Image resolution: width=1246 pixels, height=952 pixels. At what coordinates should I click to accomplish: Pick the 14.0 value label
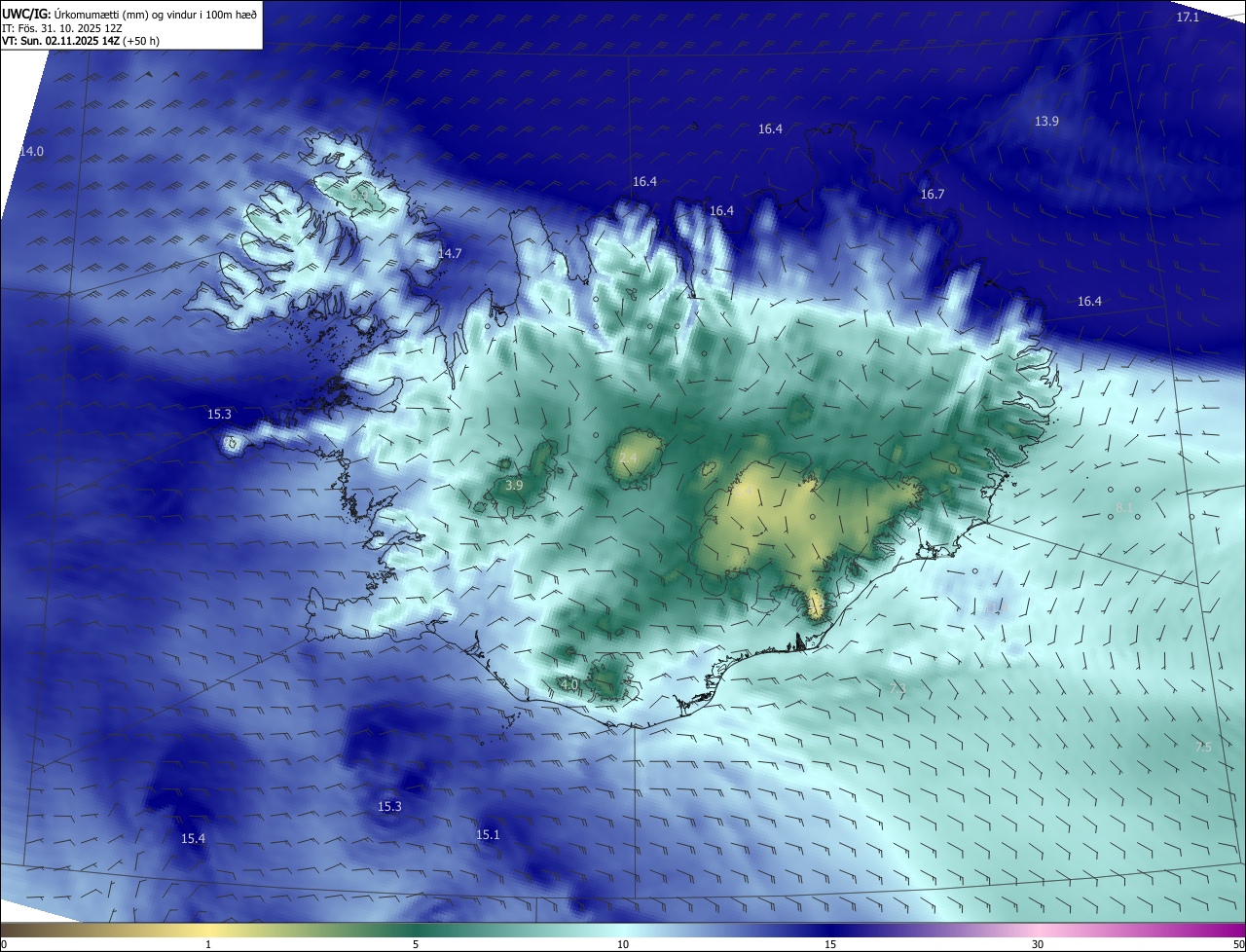[31, 152]
